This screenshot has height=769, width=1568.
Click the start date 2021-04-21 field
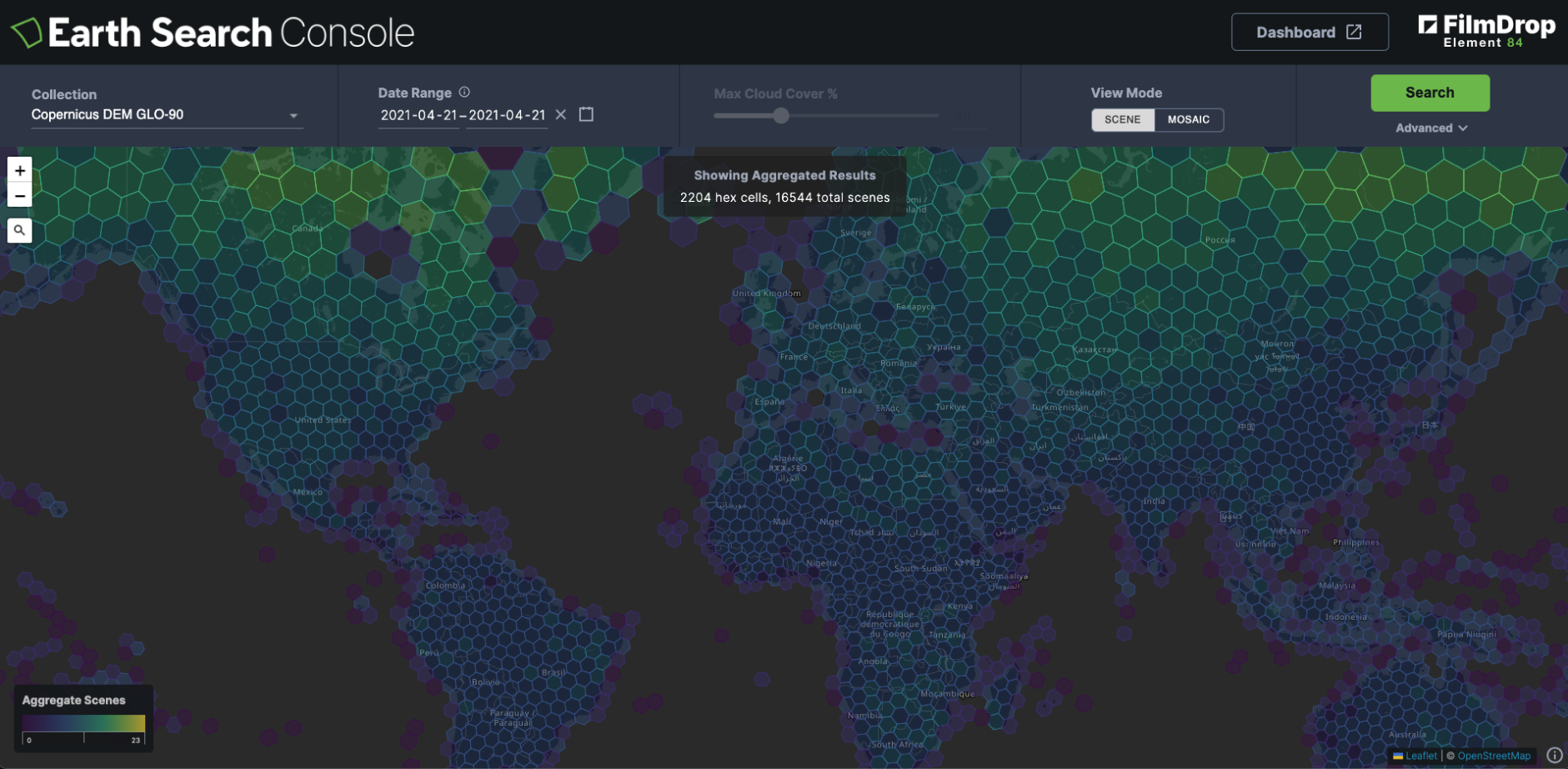pyautogui.click(x=418, y=115)
